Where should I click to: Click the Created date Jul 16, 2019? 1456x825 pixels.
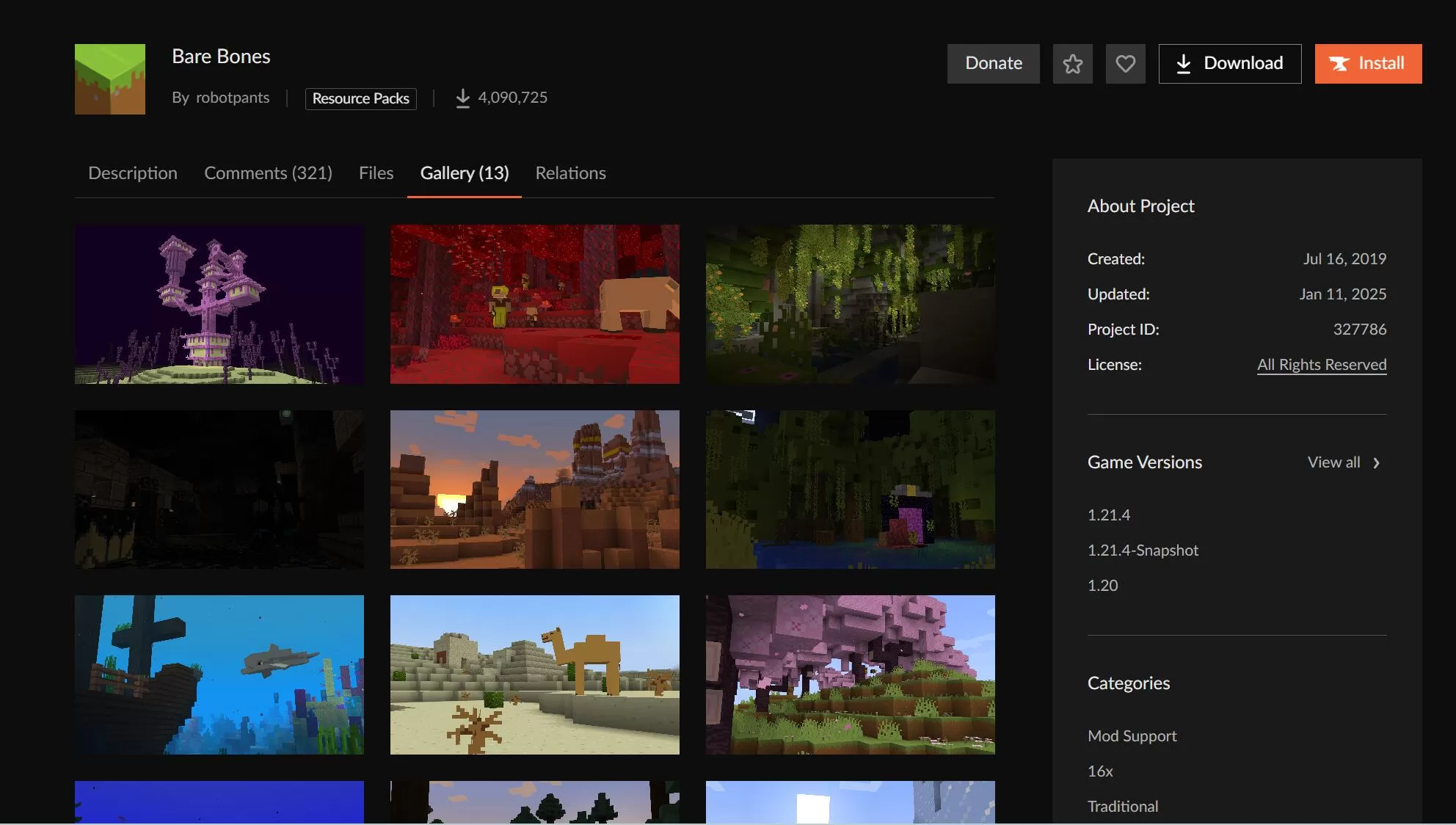1344,259
